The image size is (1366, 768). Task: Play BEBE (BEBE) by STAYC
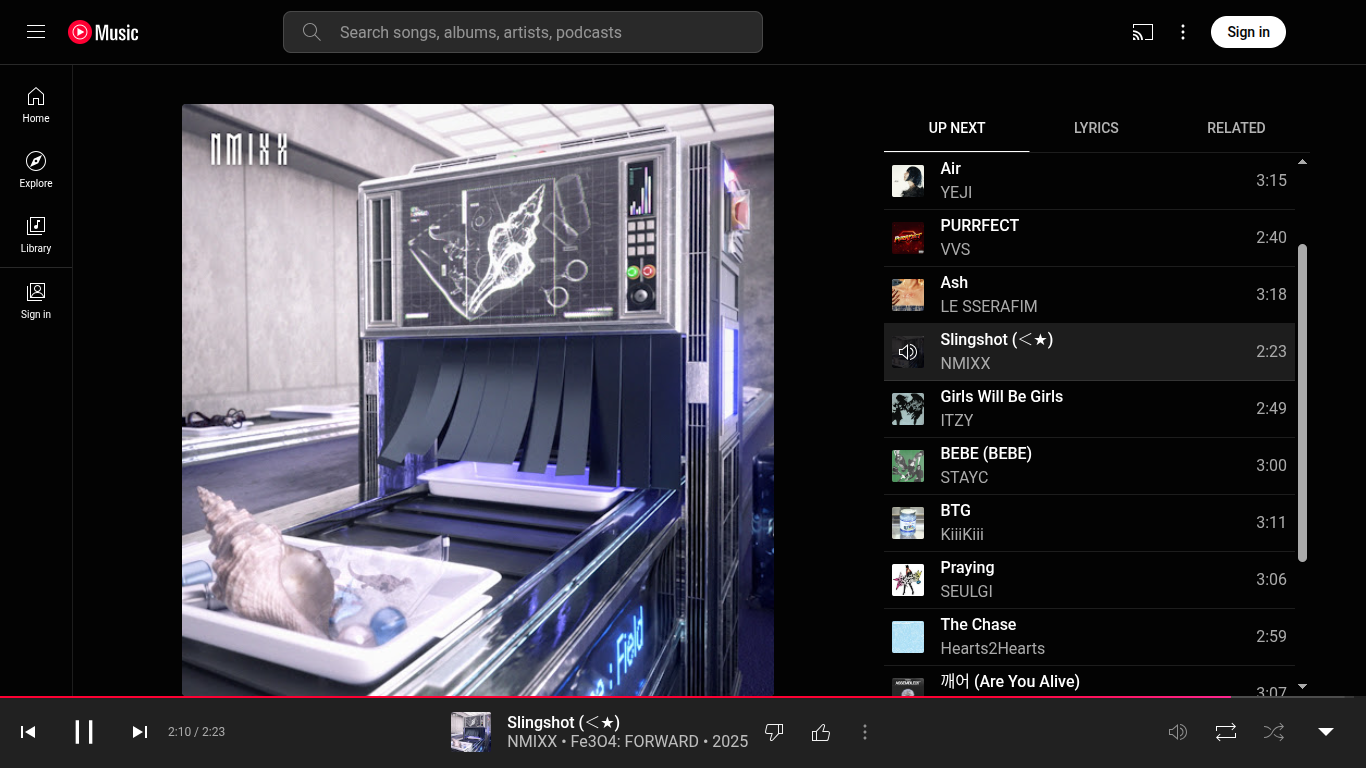coord(1089,466)
